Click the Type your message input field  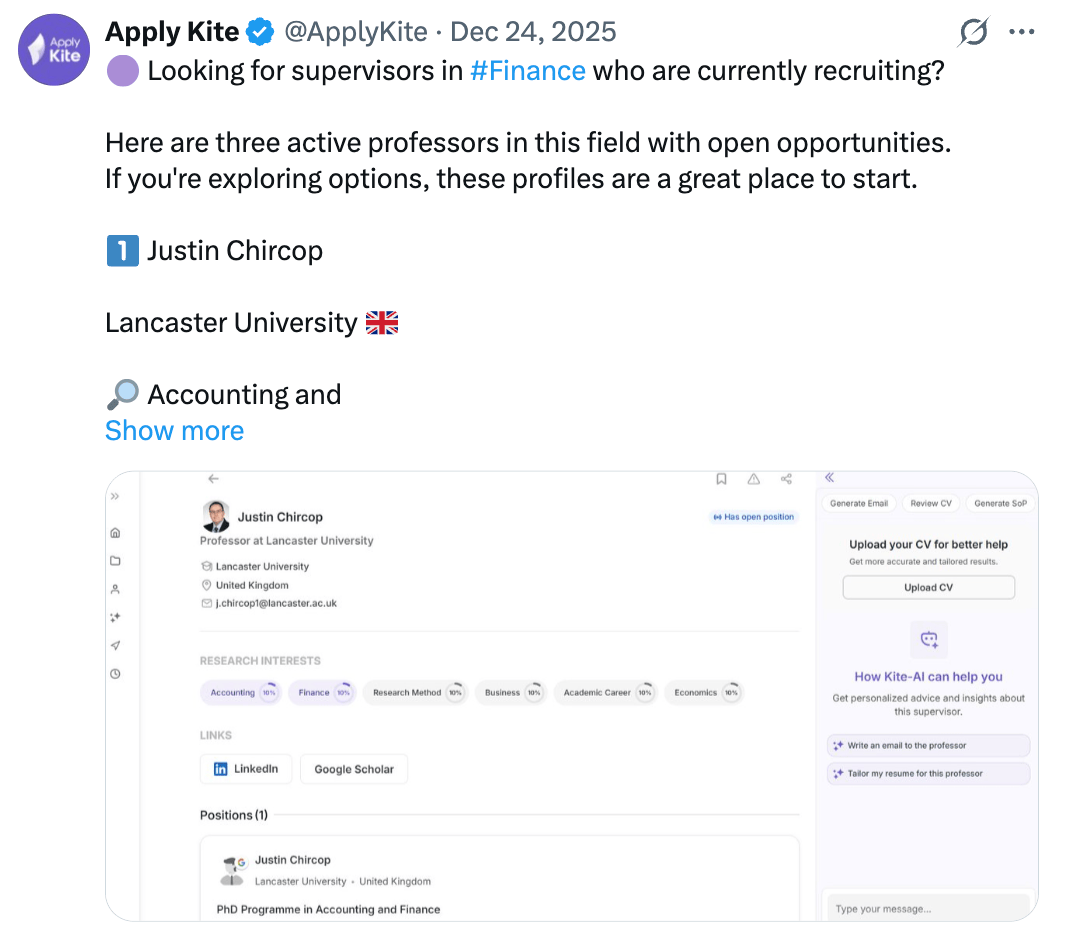point(925,909)
